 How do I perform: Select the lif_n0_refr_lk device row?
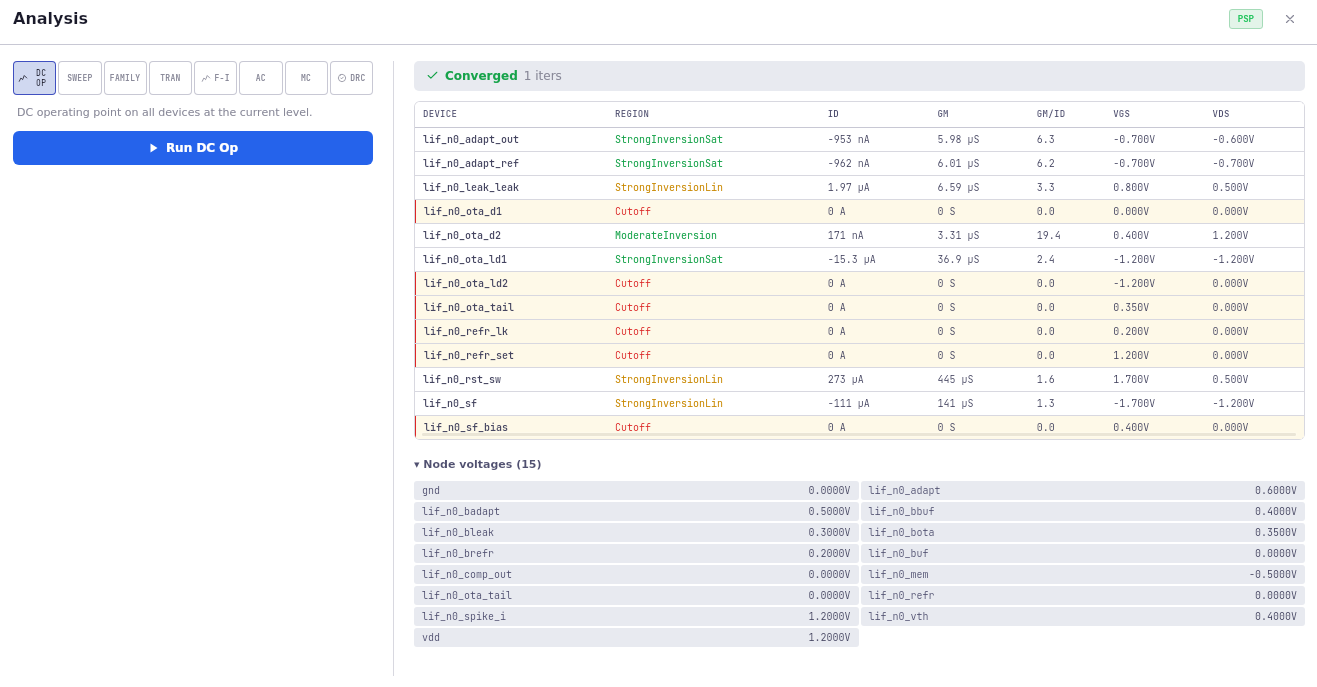tap(859, 332)
